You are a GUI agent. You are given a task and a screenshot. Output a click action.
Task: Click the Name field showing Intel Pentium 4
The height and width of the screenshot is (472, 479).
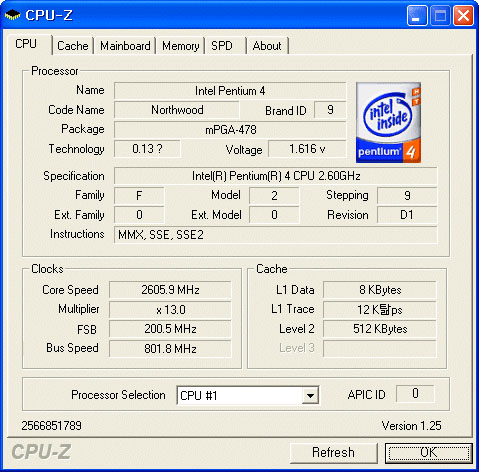pos(230,91)
